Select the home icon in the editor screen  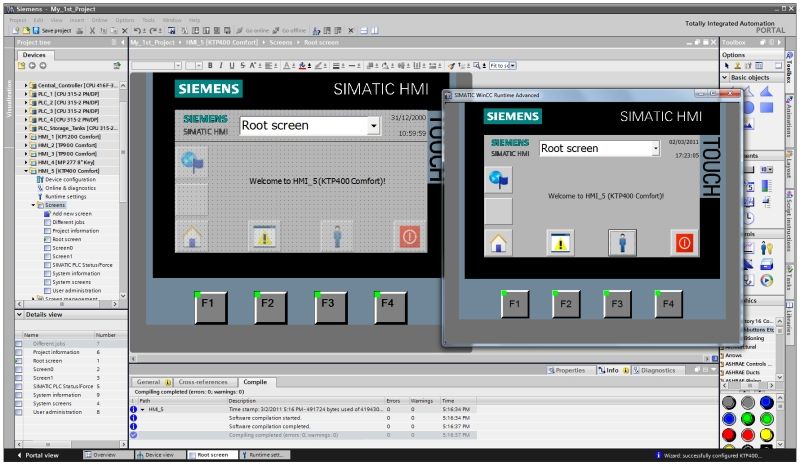pos(192,237)
